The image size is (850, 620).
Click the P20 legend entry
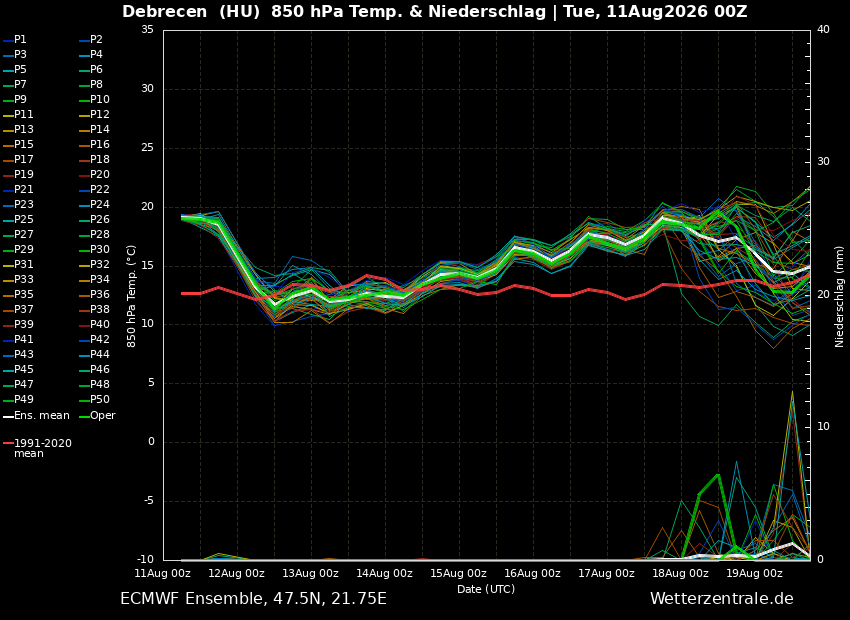(94, 175)
